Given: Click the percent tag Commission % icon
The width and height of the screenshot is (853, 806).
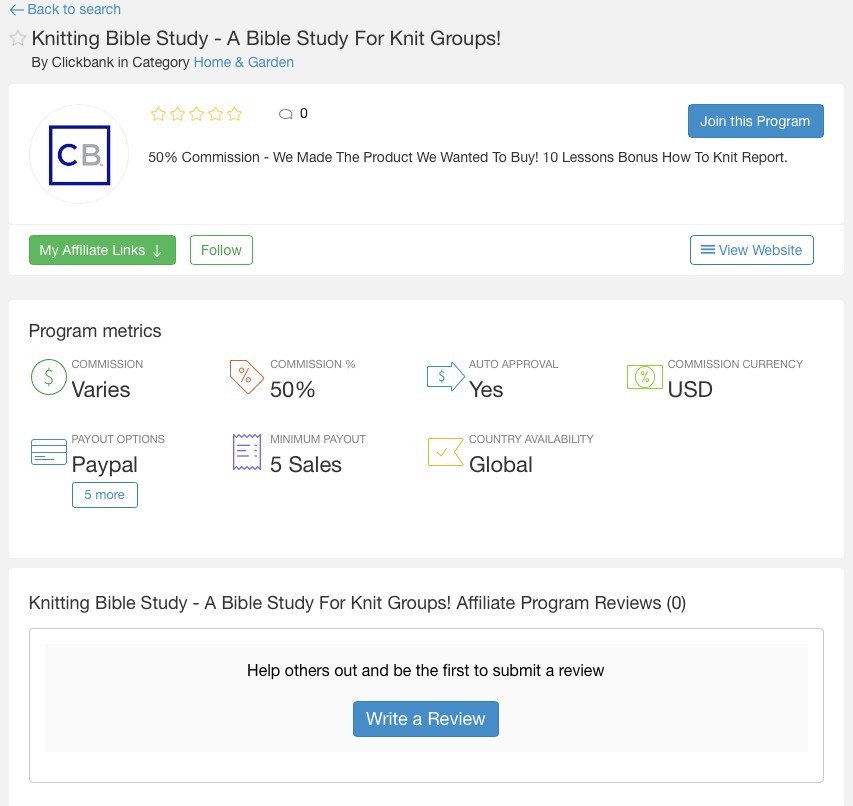Looking at the screenshot, I should (x=246, y=376).
